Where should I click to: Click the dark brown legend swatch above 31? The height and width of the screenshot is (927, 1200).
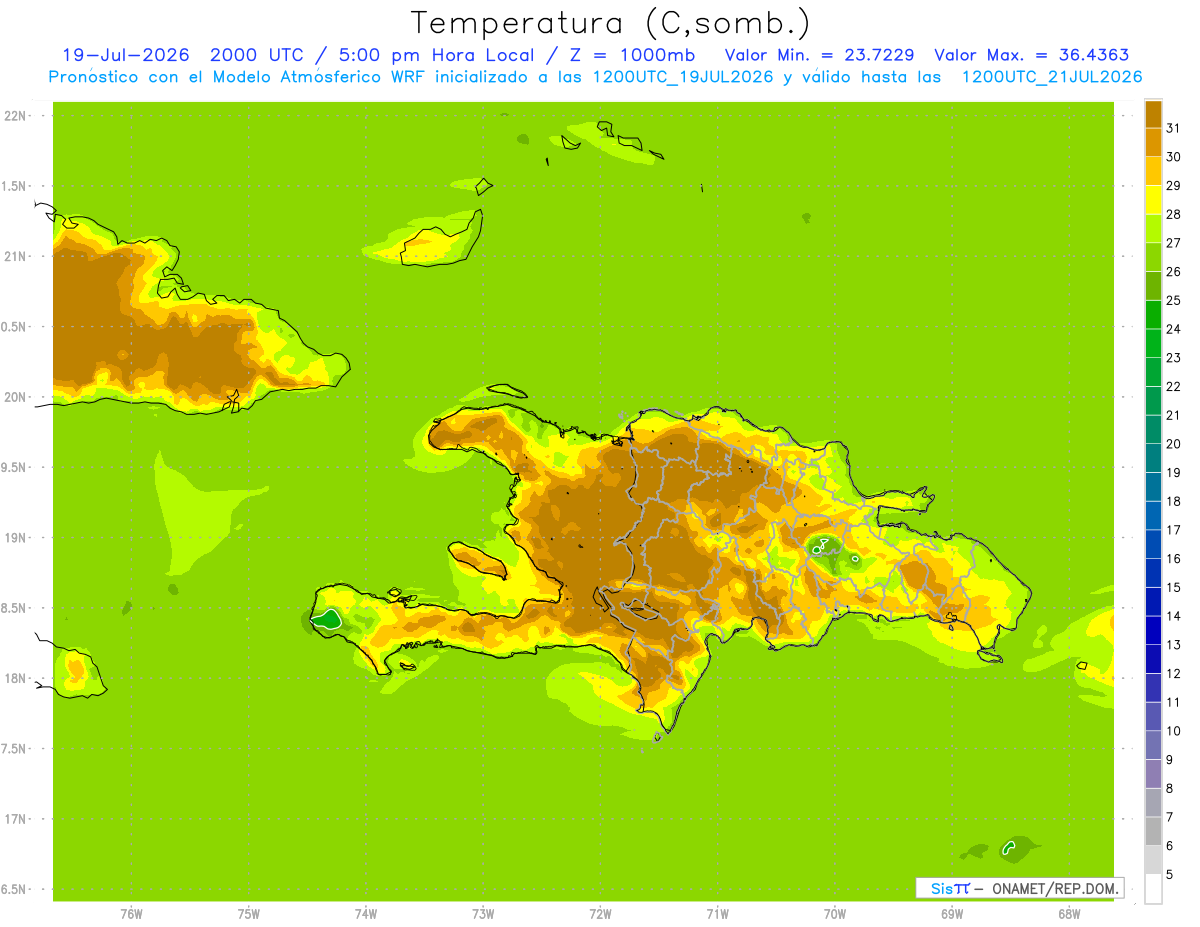tap(1153, 114)
